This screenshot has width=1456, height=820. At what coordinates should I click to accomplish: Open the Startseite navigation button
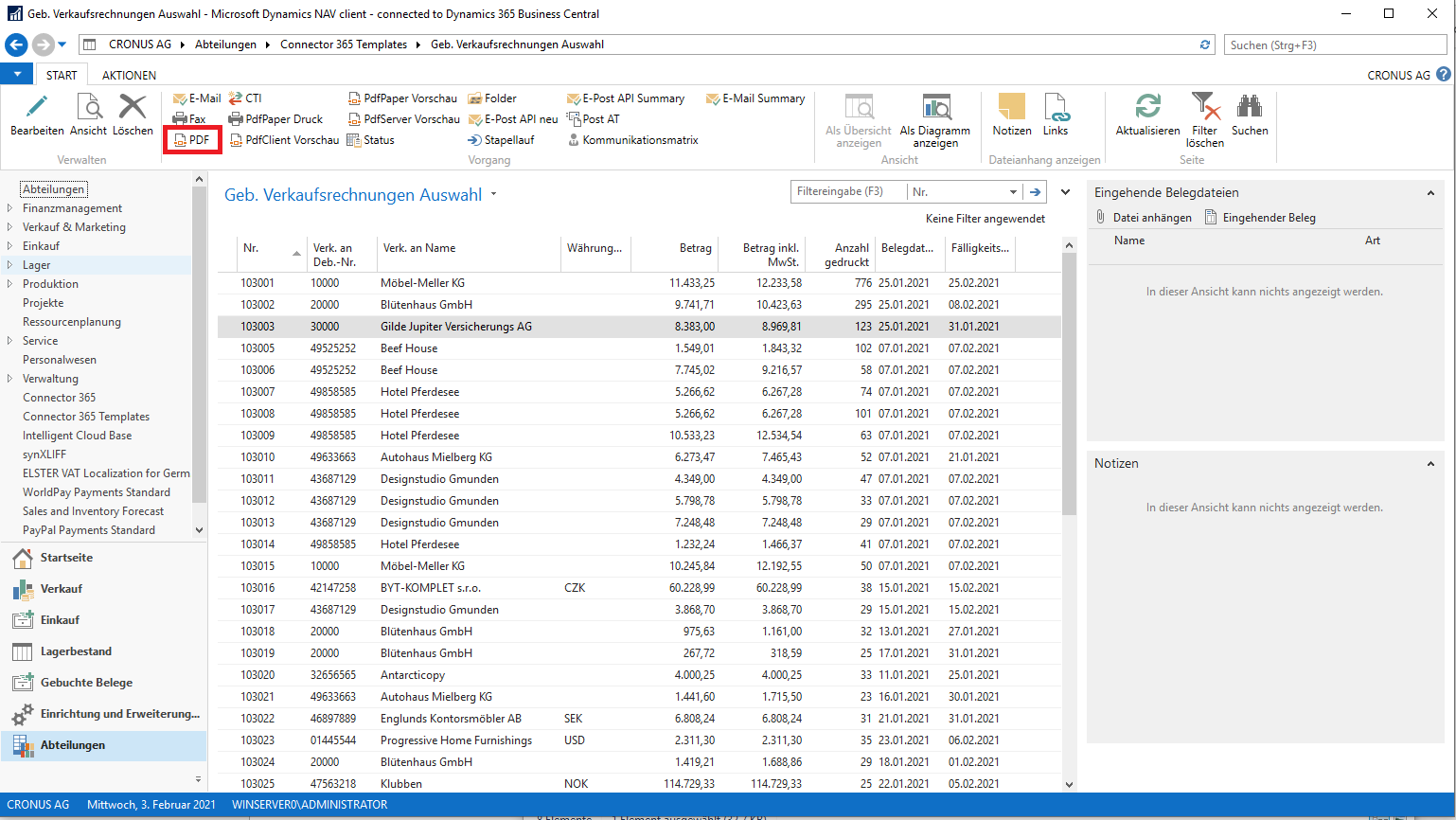pyautogui.click(x=103, y=558)
